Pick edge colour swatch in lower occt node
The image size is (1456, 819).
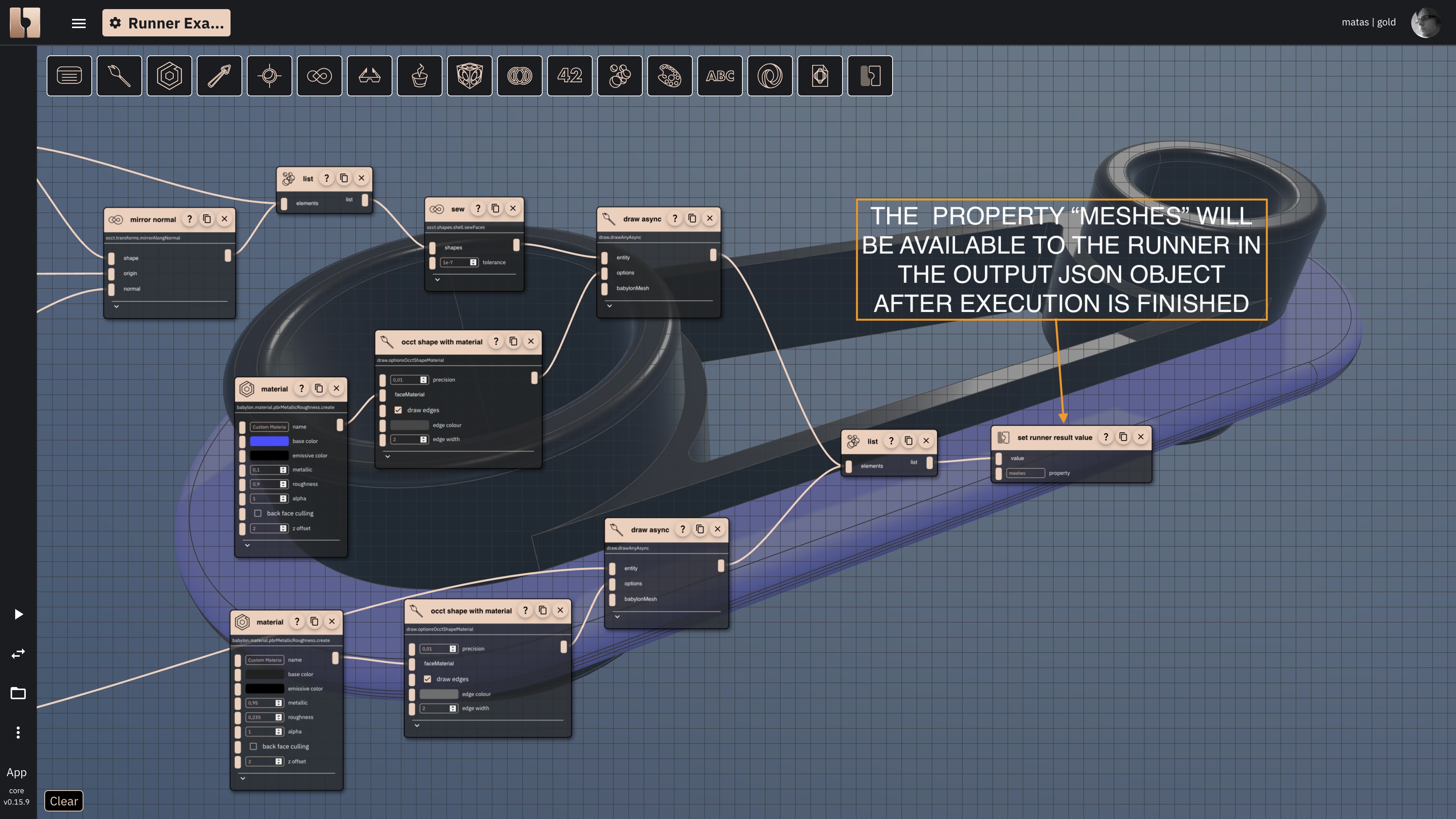pyautogui.click(x=439, y=694)
